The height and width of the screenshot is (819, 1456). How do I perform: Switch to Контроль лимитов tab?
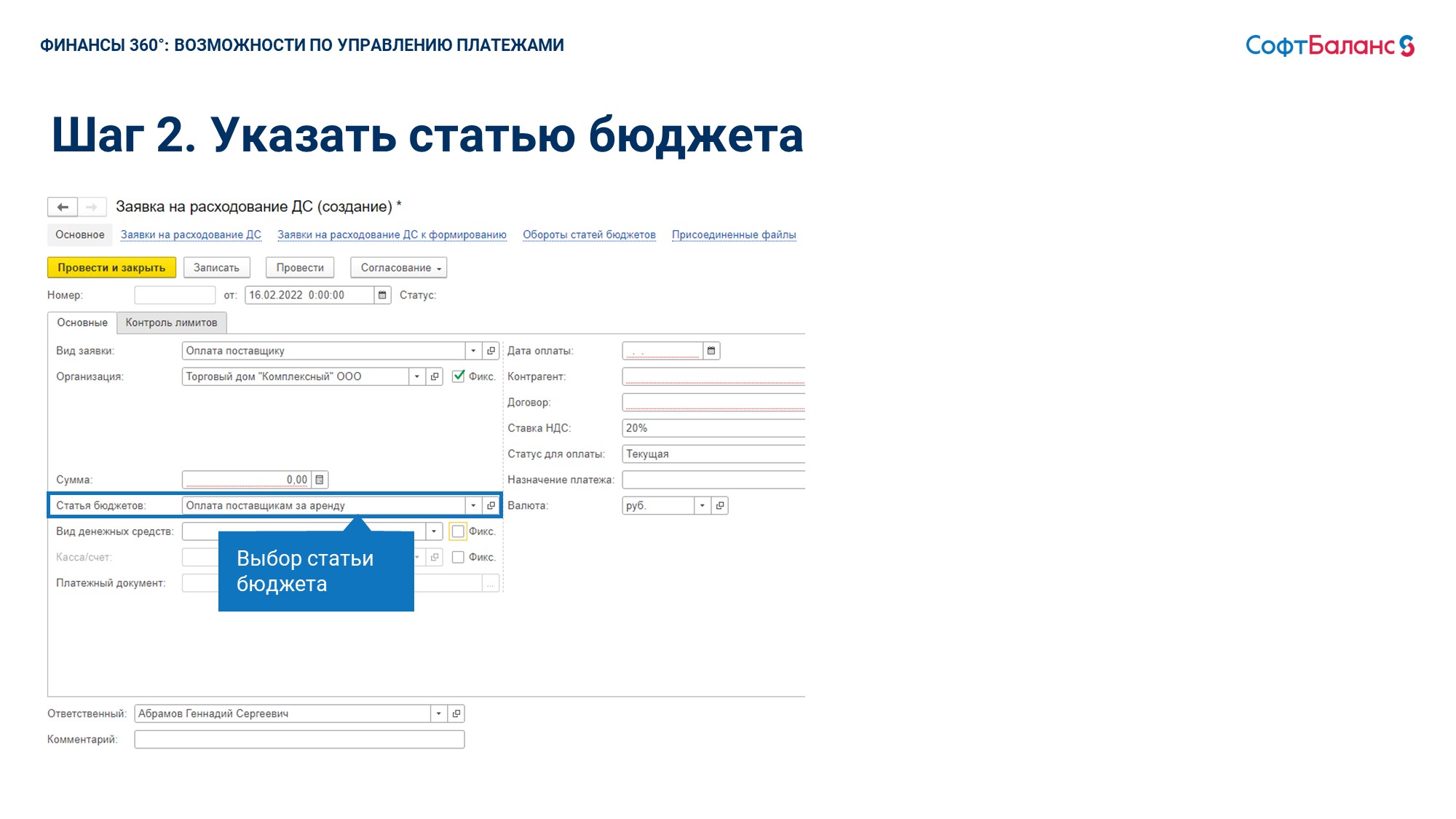click(171, 323)
